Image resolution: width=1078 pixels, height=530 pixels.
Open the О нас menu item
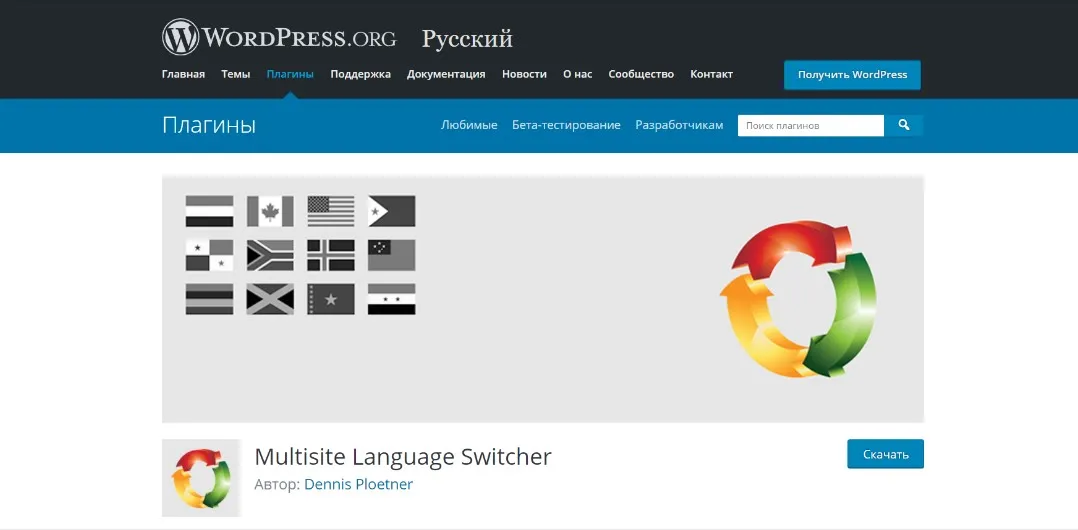pyautogui.click(x=578, y=74)
